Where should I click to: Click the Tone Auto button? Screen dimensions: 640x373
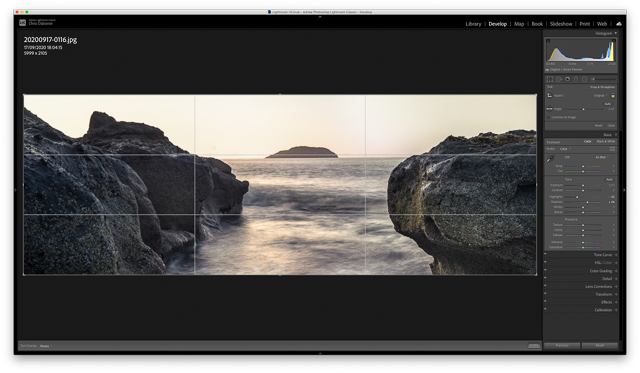609,180
